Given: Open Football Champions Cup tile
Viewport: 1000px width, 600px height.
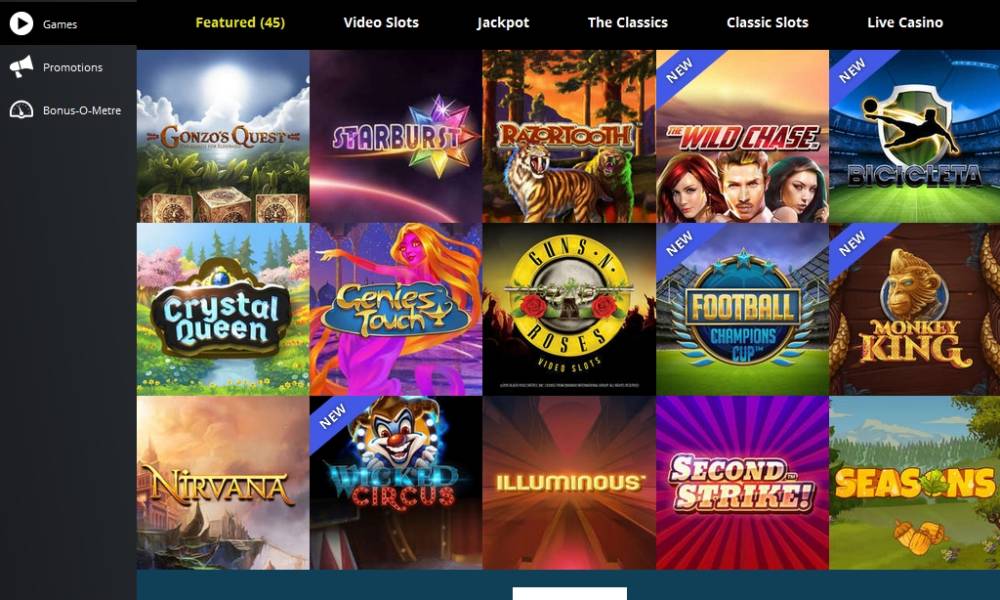Looking at the screenshot, I should coord(742,309).
